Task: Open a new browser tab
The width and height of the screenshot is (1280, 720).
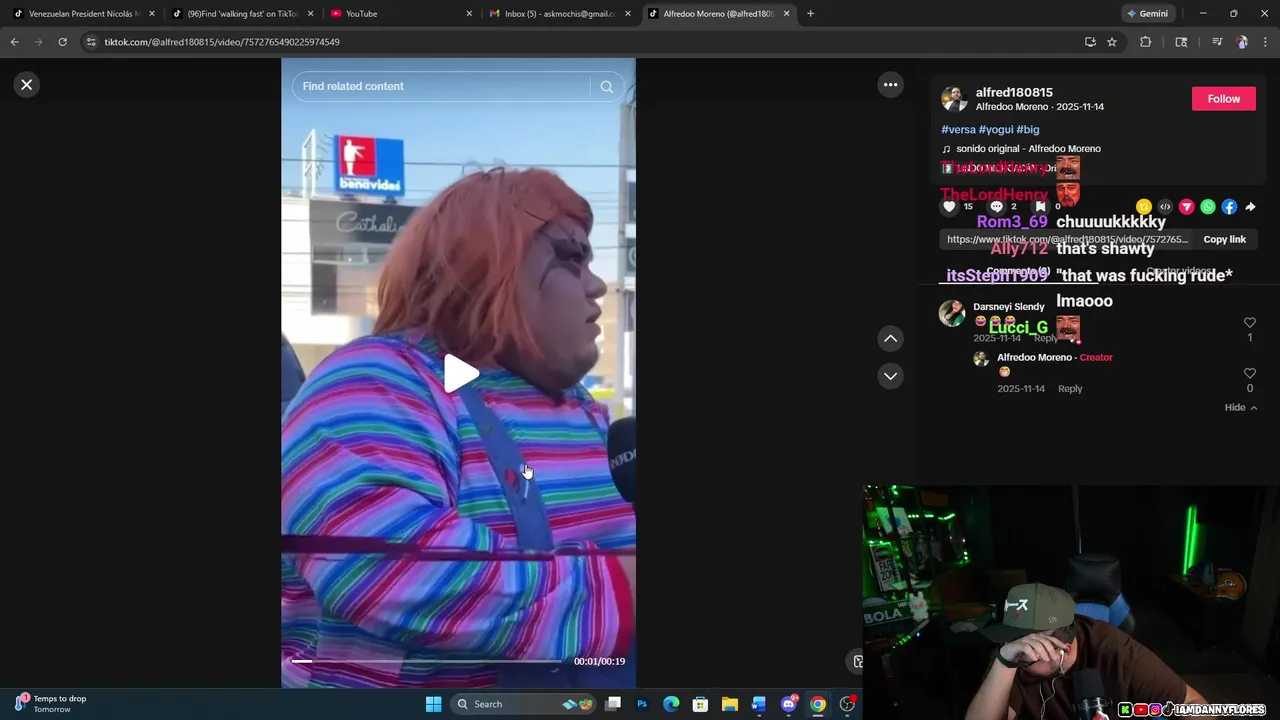Action: (x=810, y=14)
